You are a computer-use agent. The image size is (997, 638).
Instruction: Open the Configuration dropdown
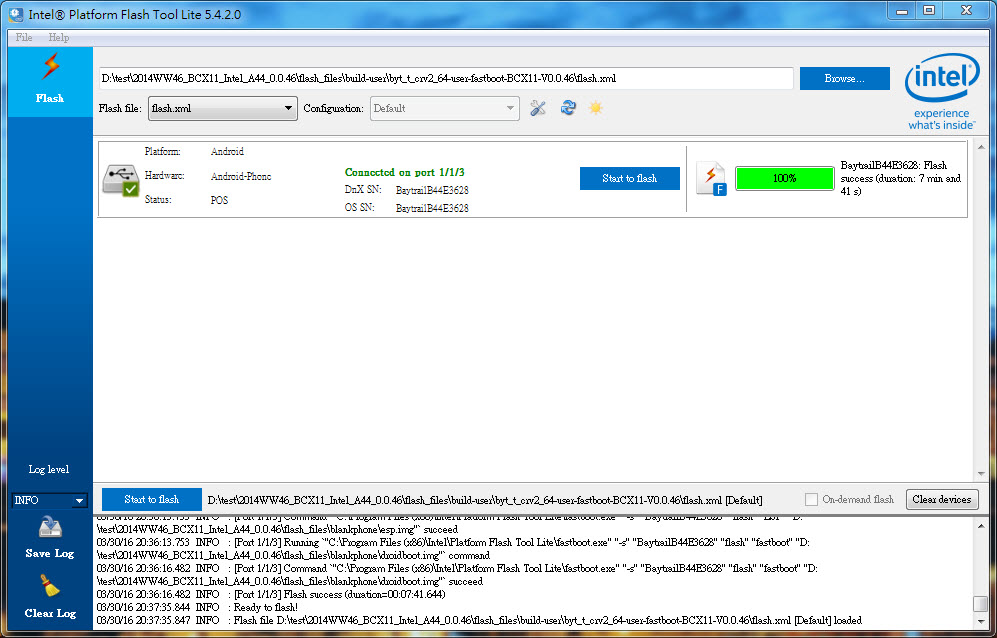(510, 108)
